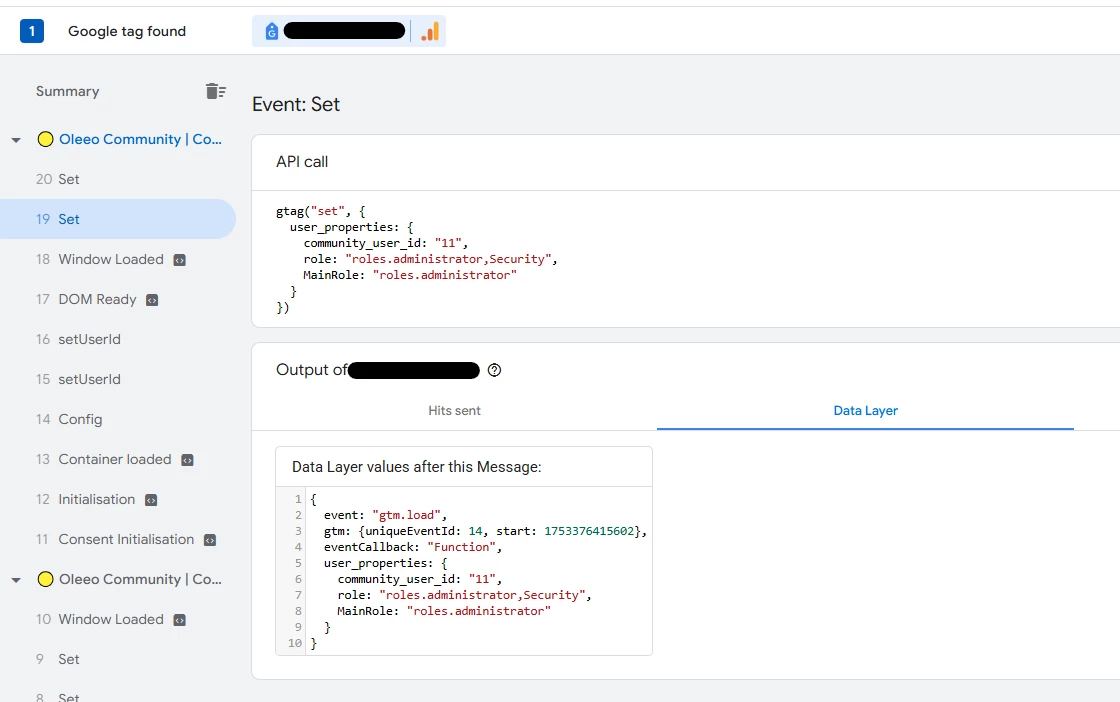Click the Event: Set heading
The height and width of the screenshot is (702, 1120).
tap(296, 104)
